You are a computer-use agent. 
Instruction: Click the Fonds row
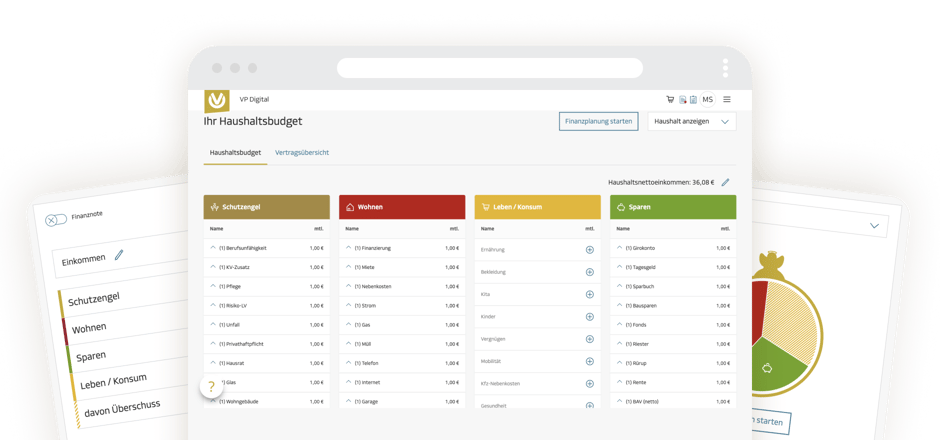pyautogui.click(x=673, y=325)
